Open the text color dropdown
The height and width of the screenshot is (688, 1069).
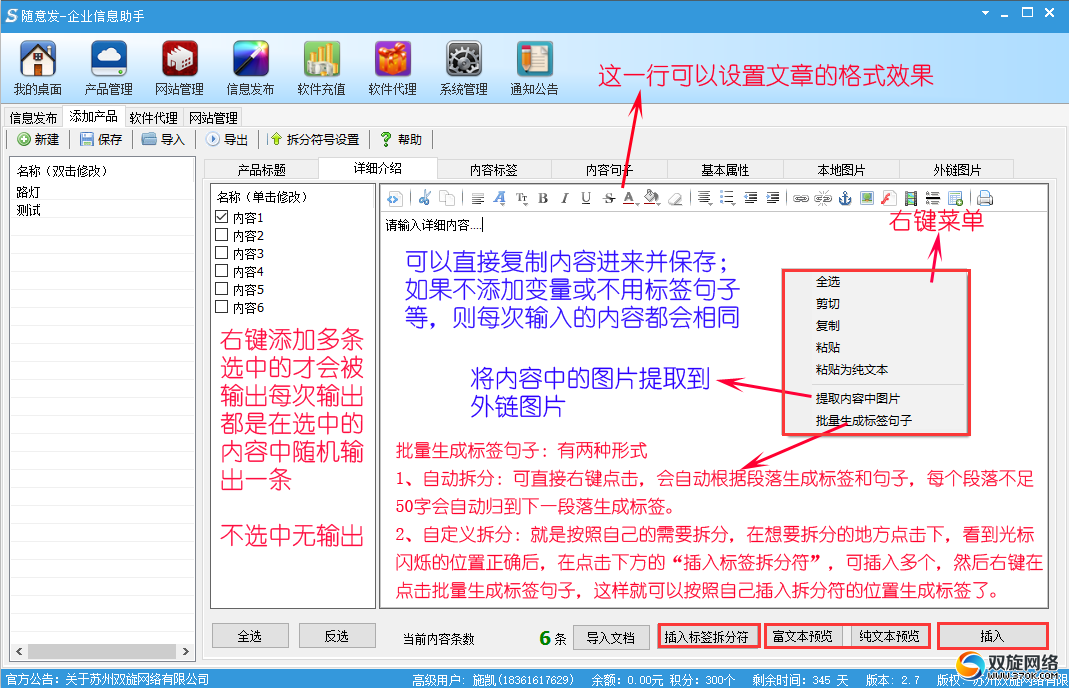(x=631, y=198)
